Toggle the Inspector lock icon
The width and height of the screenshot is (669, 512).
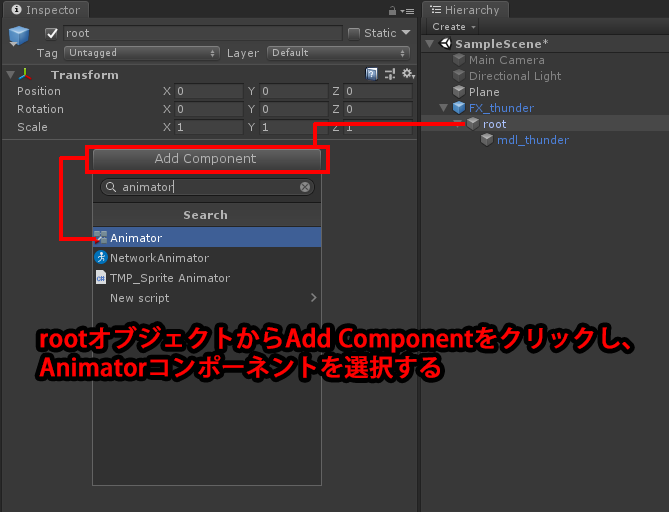[392, 11]
